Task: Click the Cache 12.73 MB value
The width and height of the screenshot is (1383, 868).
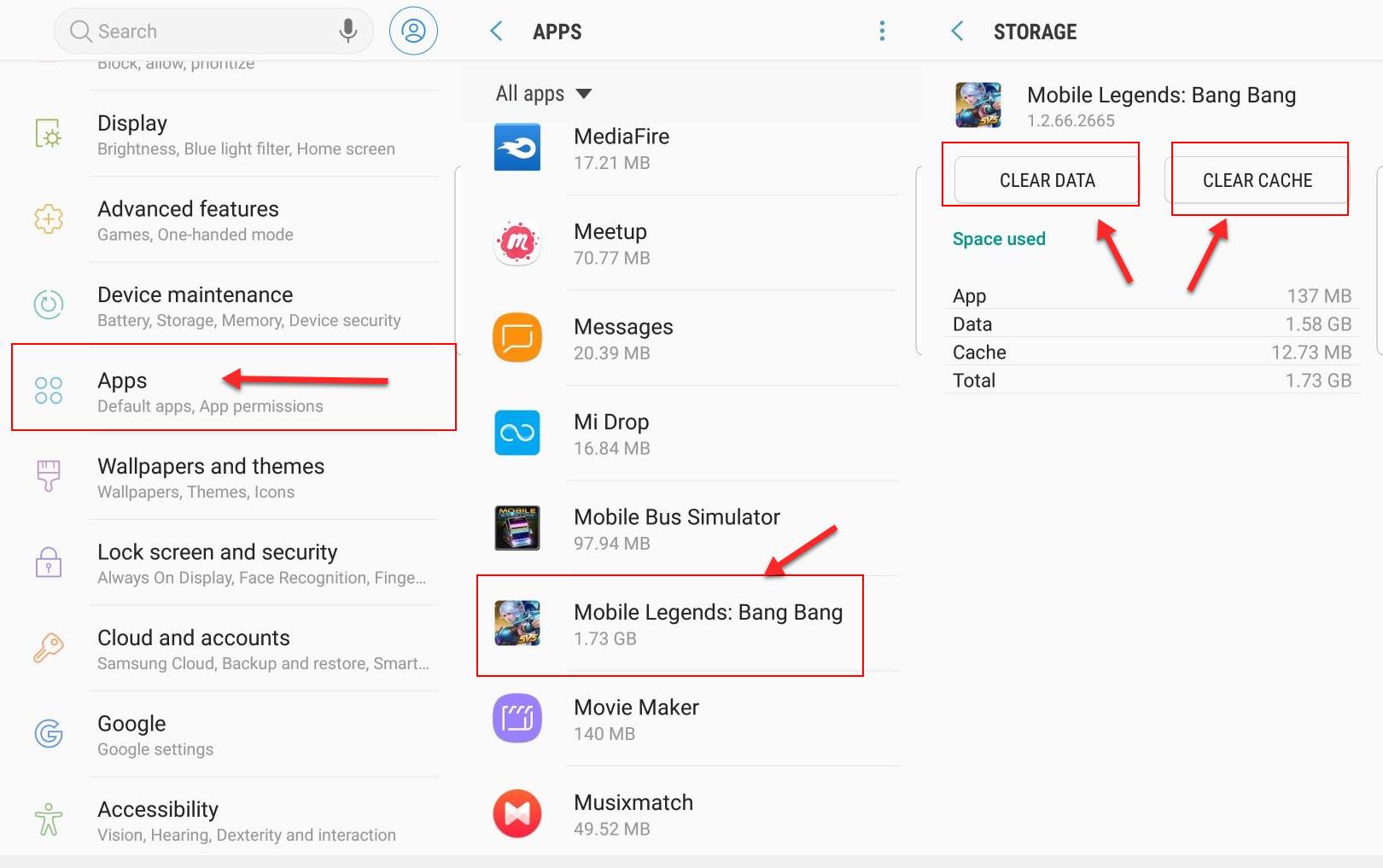Action: [x=1311, y=352]
